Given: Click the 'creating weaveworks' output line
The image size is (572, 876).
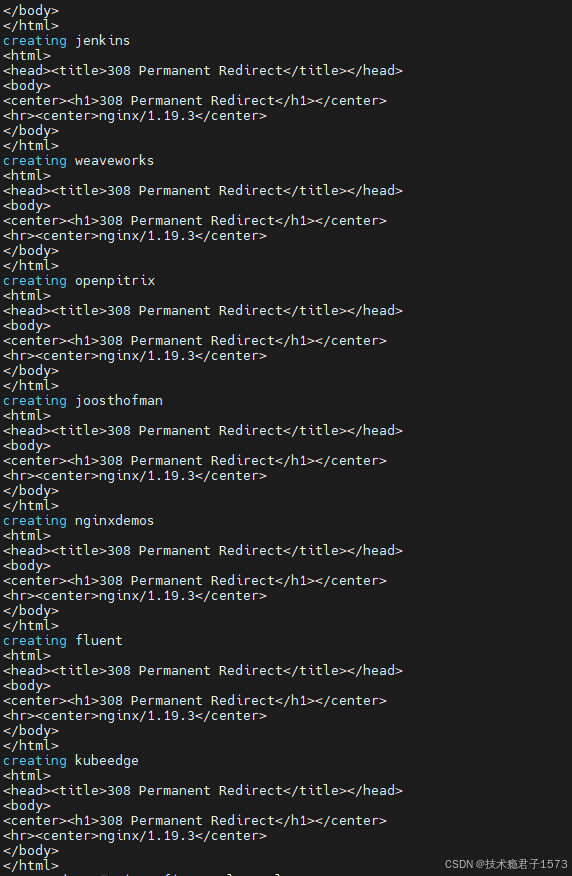Looking at the screenshot, I should pos(78,161).
